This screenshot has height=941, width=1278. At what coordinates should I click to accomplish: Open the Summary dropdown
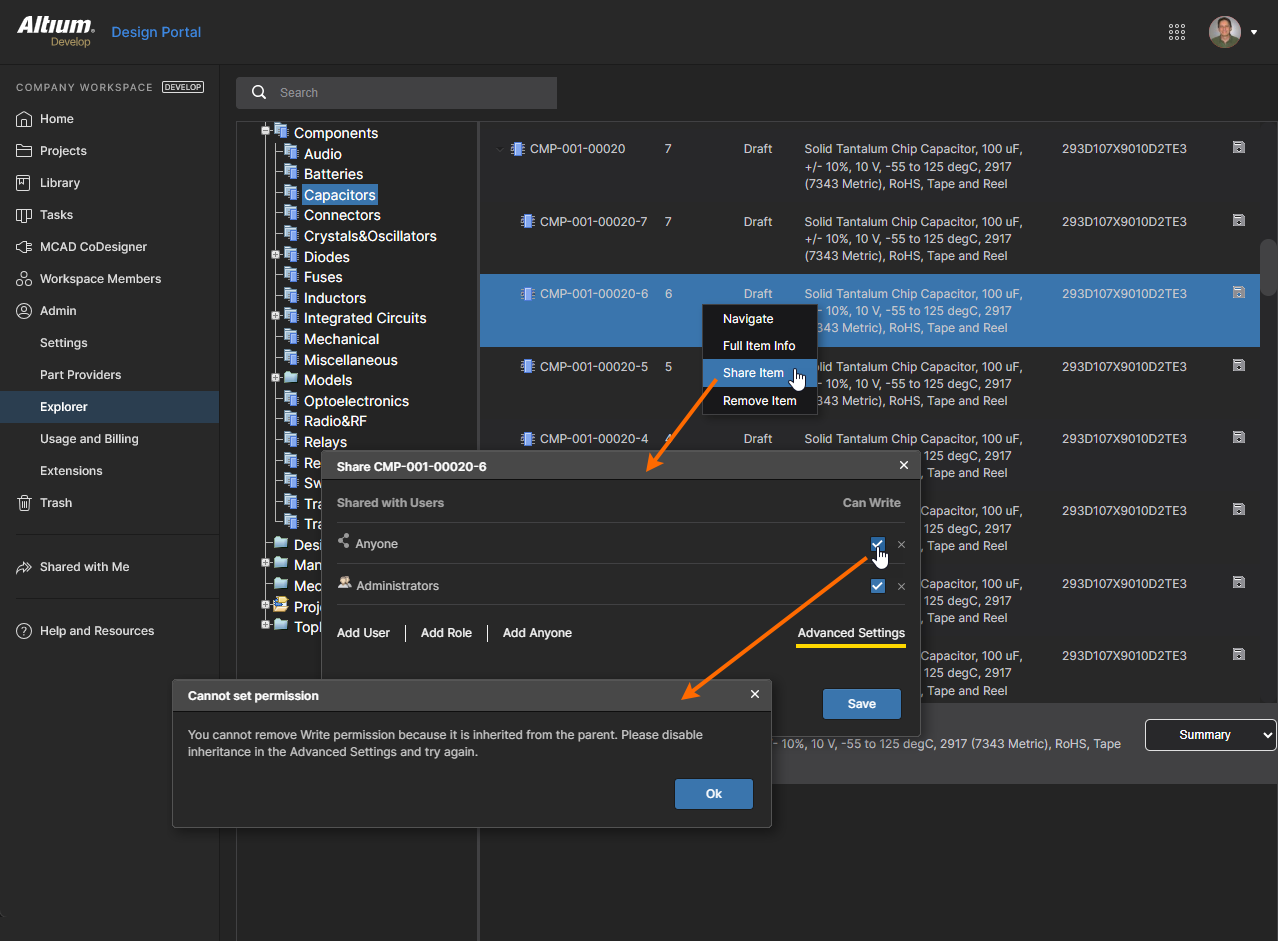1210,735
